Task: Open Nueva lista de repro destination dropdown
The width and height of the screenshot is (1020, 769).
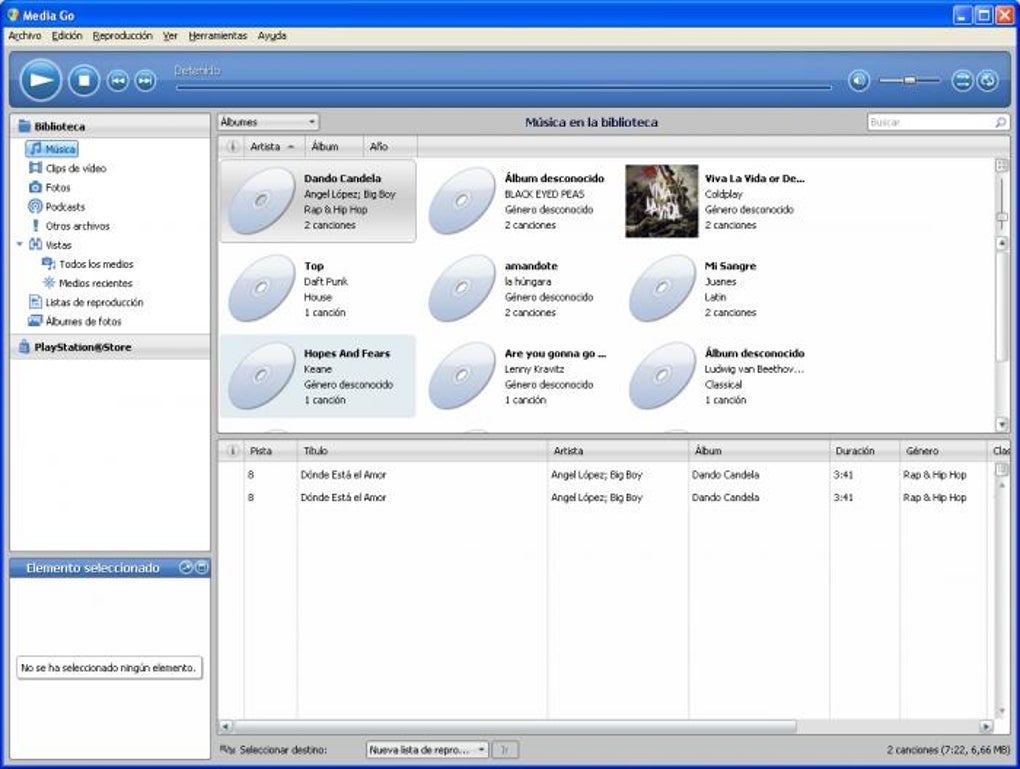Action: tap(427, 750)
